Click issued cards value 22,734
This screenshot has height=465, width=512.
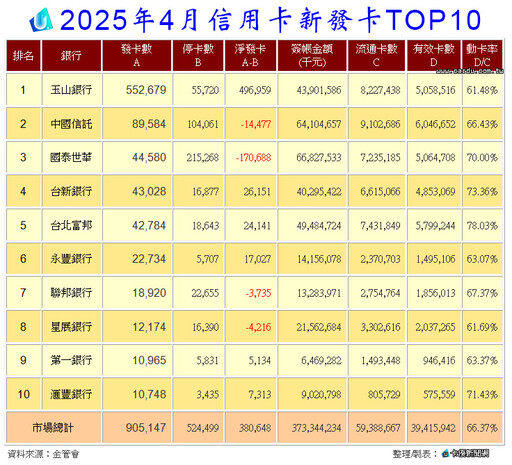point(149,259)
